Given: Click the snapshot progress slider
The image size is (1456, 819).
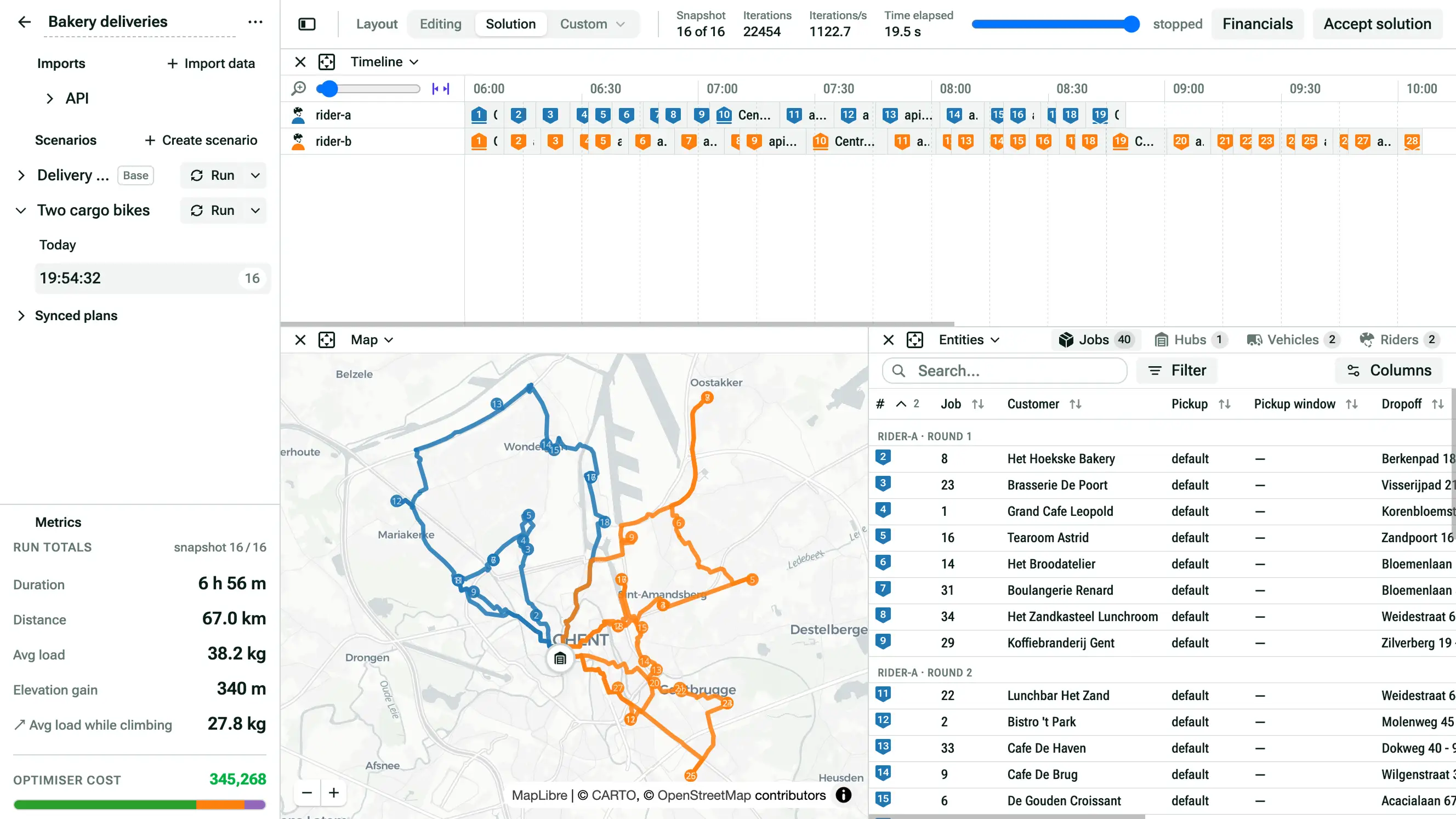Looking at the screenshot, I should [1055, 24].
